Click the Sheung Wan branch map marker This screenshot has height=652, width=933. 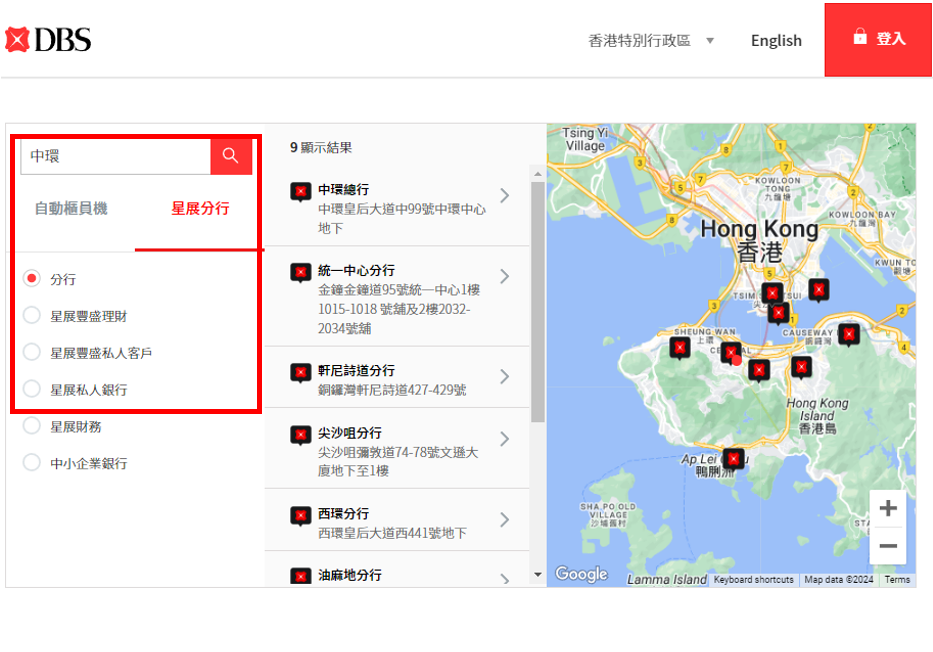(679, 347)
